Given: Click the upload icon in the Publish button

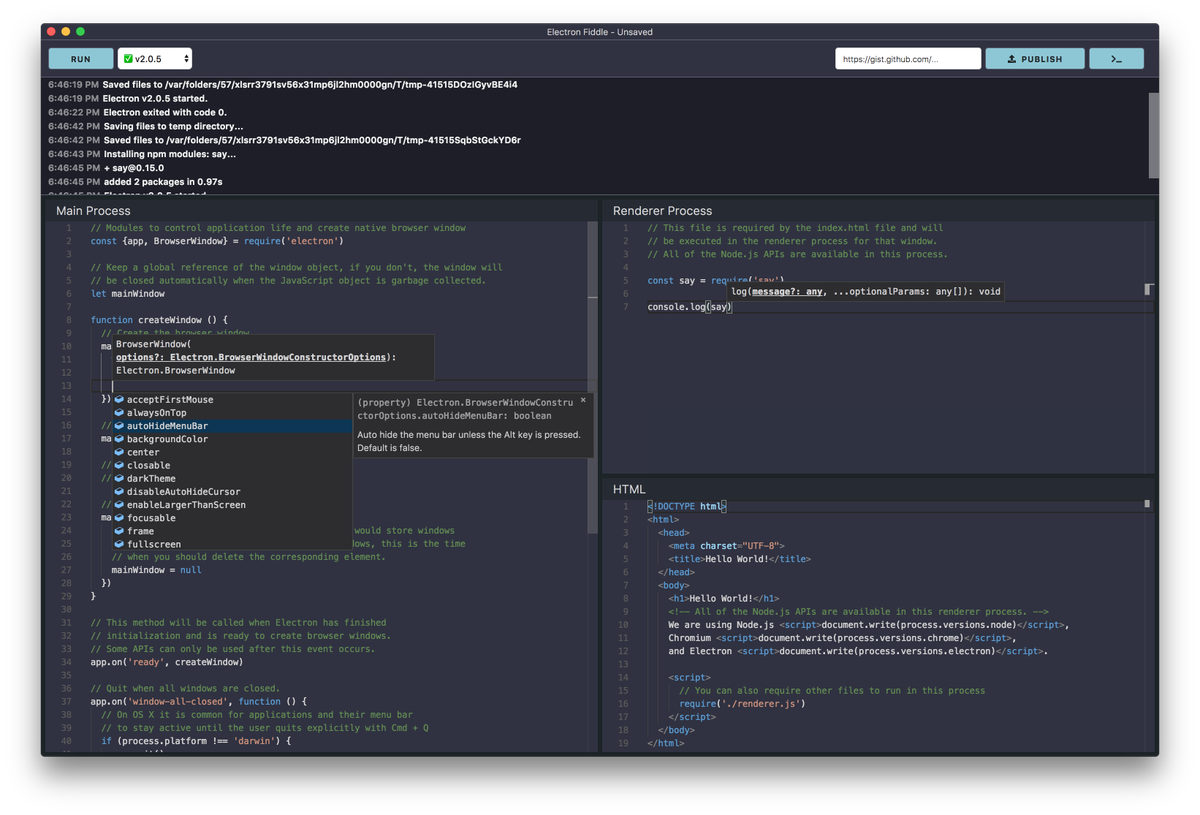Looking at the screenshot, I should [x=1012, y=59].
